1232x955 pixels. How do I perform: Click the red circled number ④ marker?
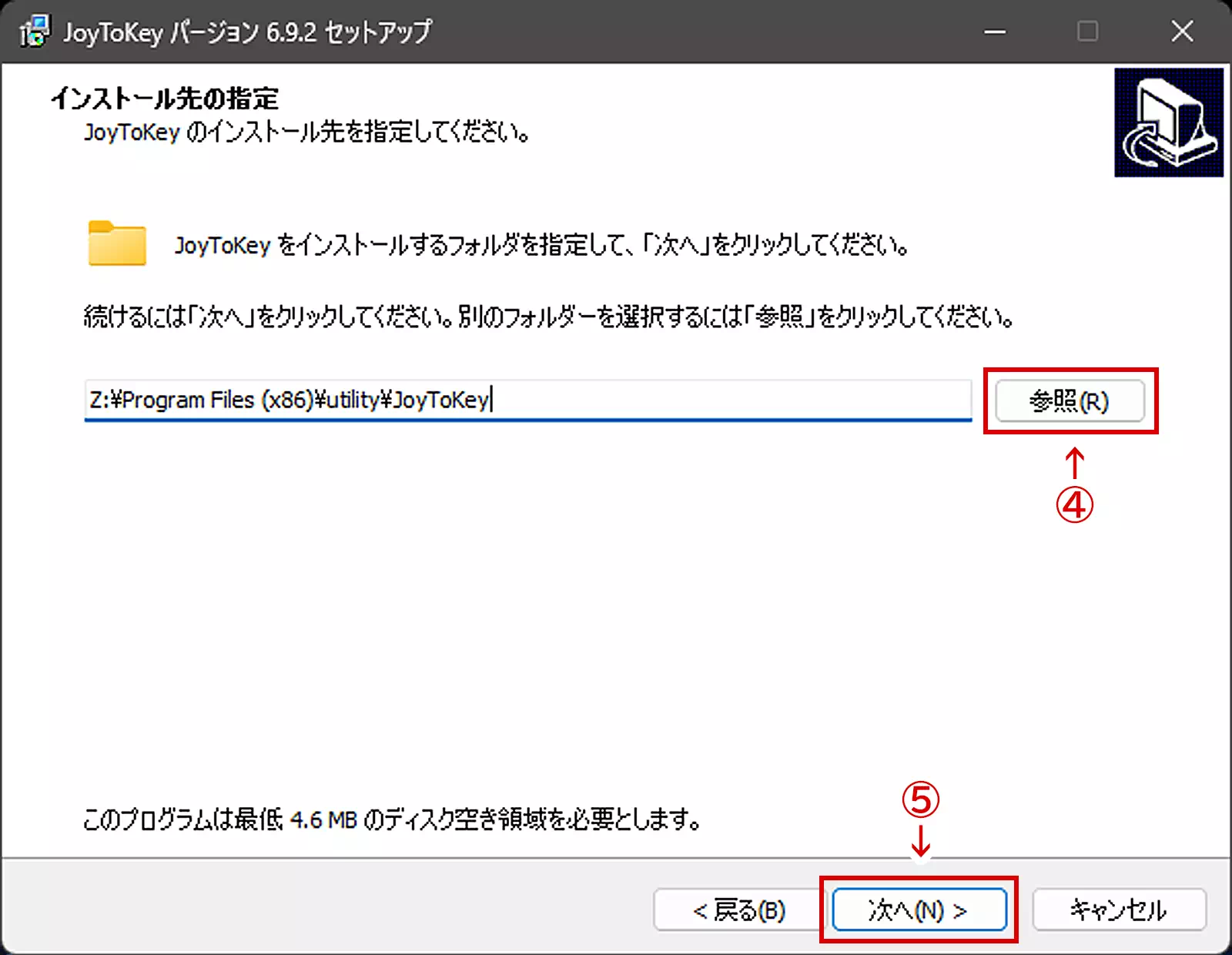[x=1074, y=505]
